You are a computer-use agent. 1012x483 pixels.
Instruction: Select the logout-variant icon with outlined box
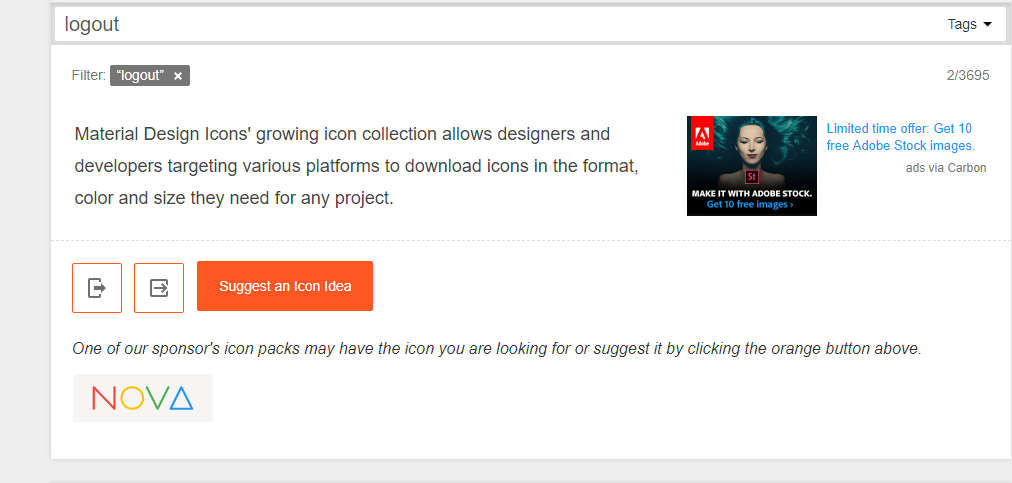[159, 287]
